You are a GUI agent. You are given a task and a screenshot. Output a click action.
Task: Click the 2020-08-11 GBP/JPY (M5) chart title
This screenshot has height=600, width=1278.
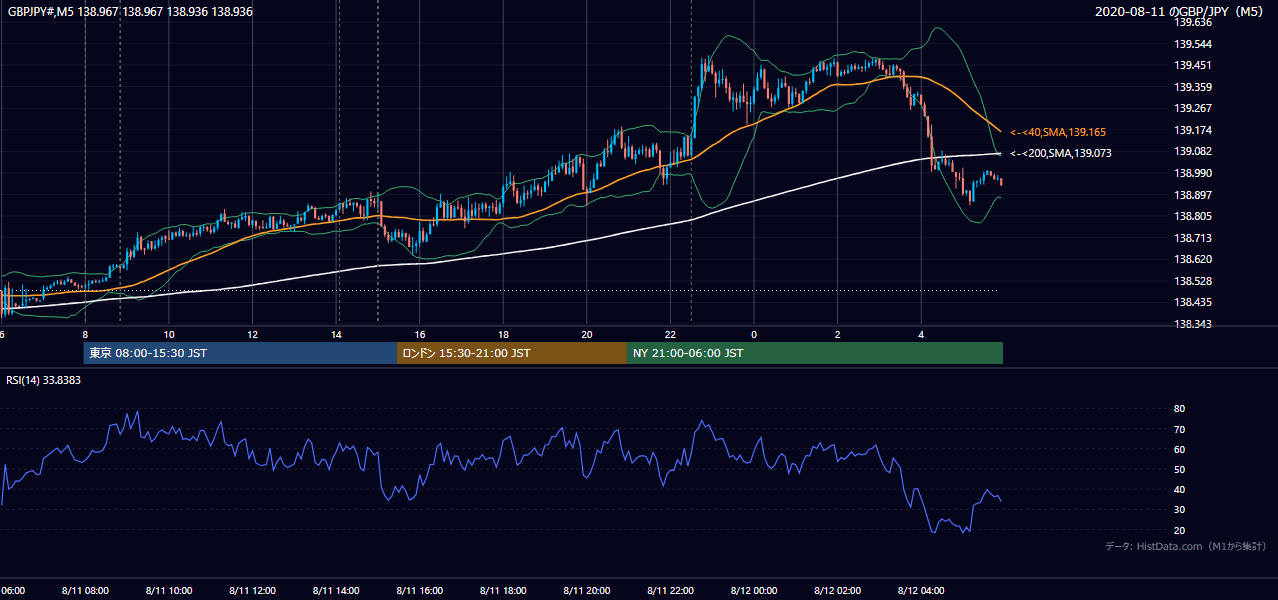(1181, 11)
